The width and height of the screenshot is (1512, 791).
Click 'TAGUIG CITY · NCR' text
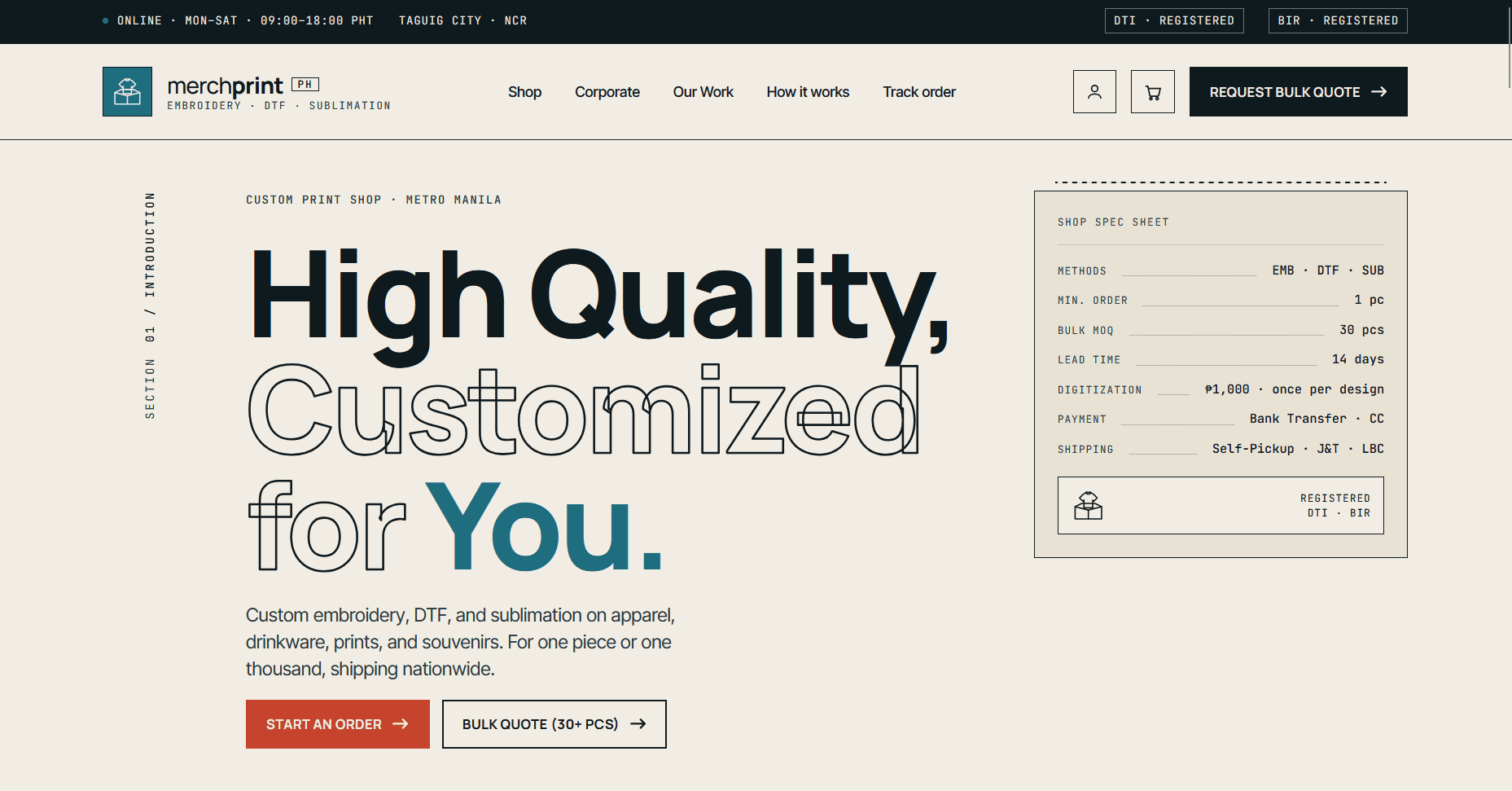(462, 20)
